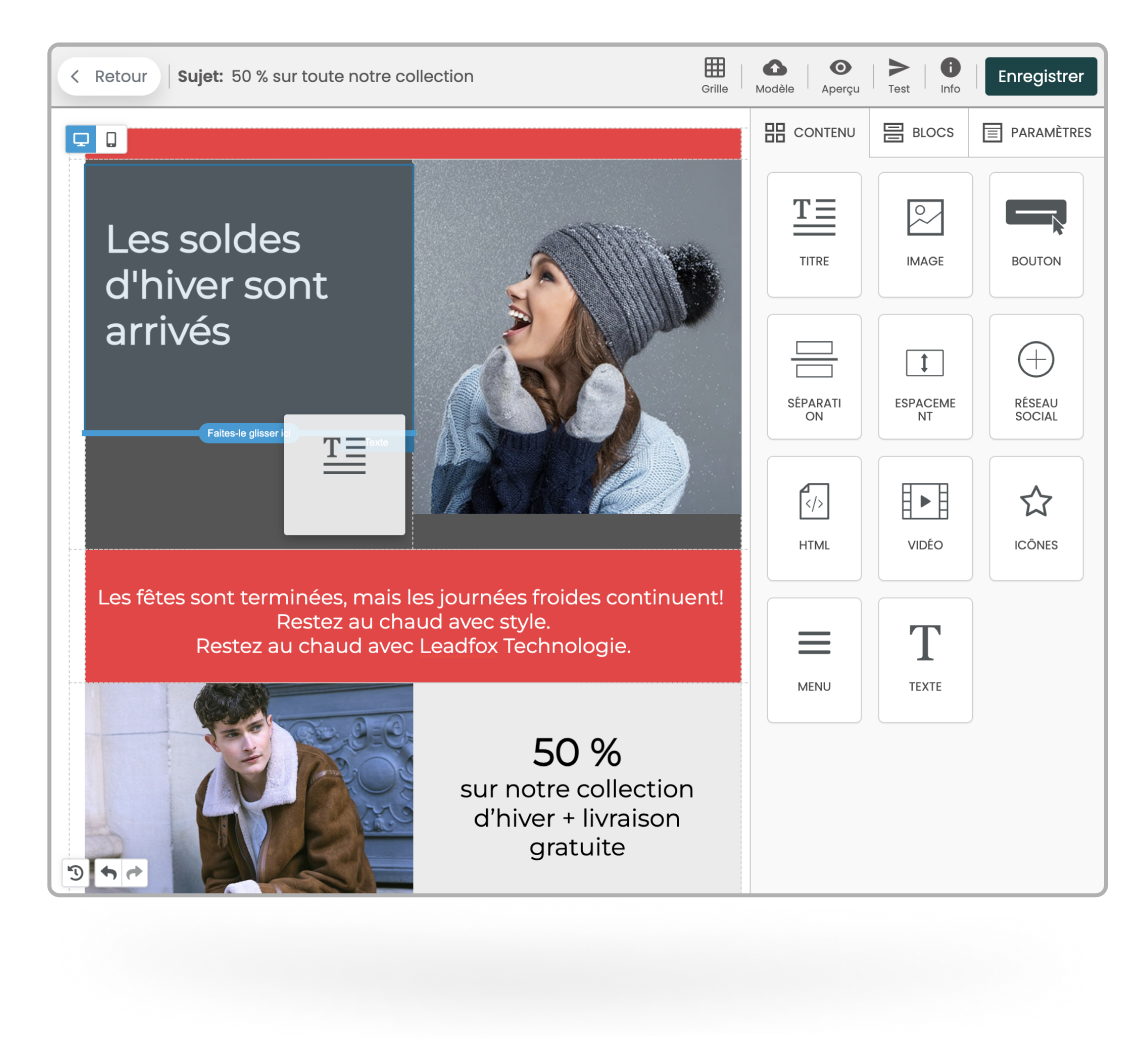
Task: Open the edit history icon
Action: pos(75,872)
